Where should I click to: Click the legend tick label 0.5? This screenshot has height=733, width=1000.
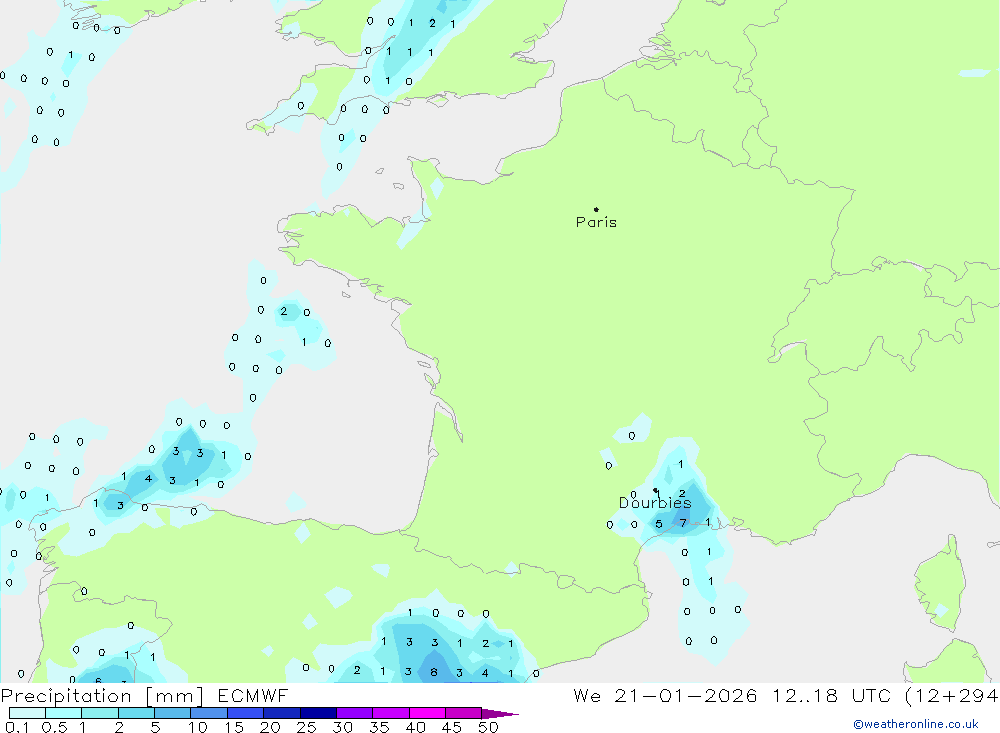point(54,727)
